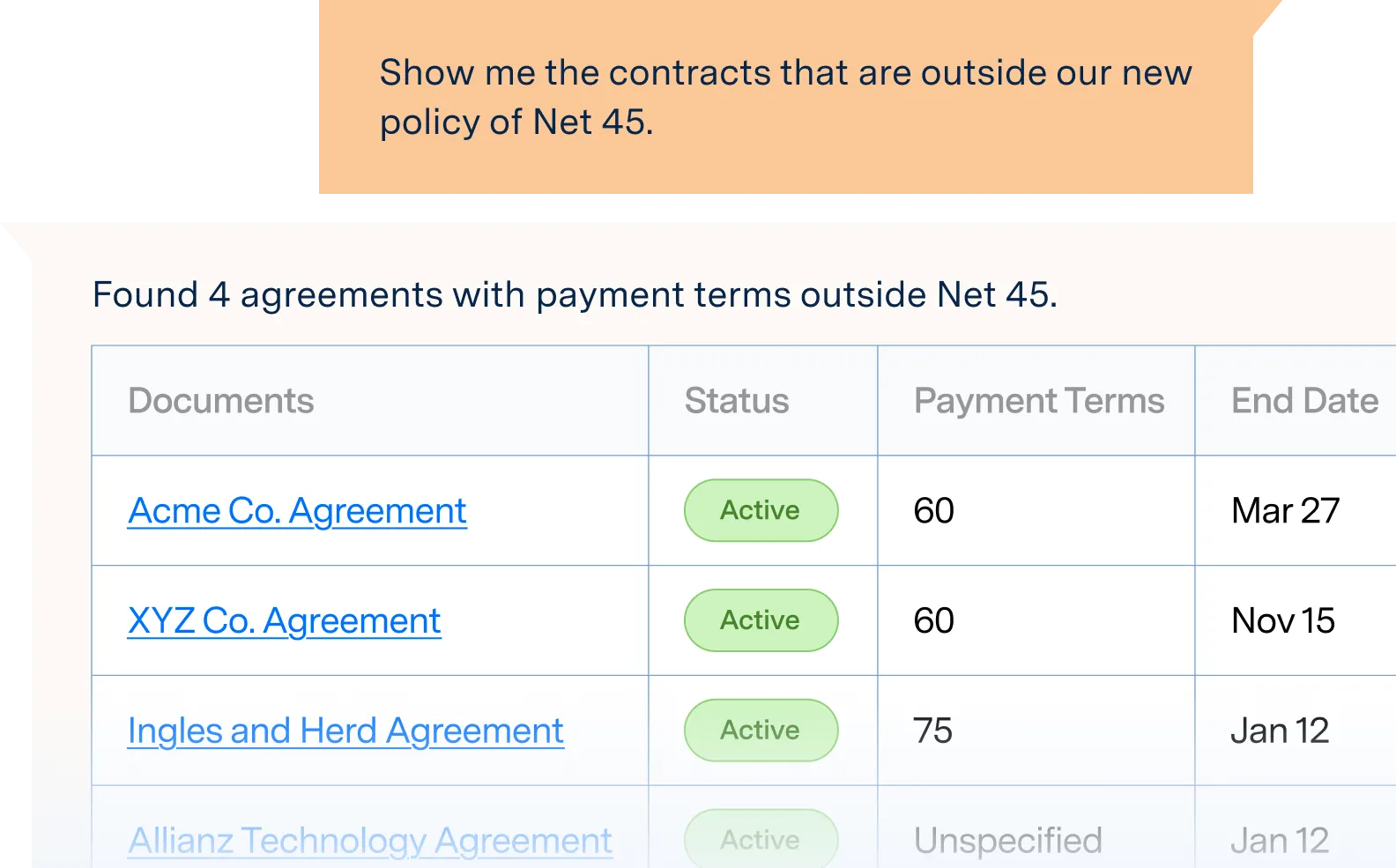Select the Unspecified payment terms cell

(1008, 841)
